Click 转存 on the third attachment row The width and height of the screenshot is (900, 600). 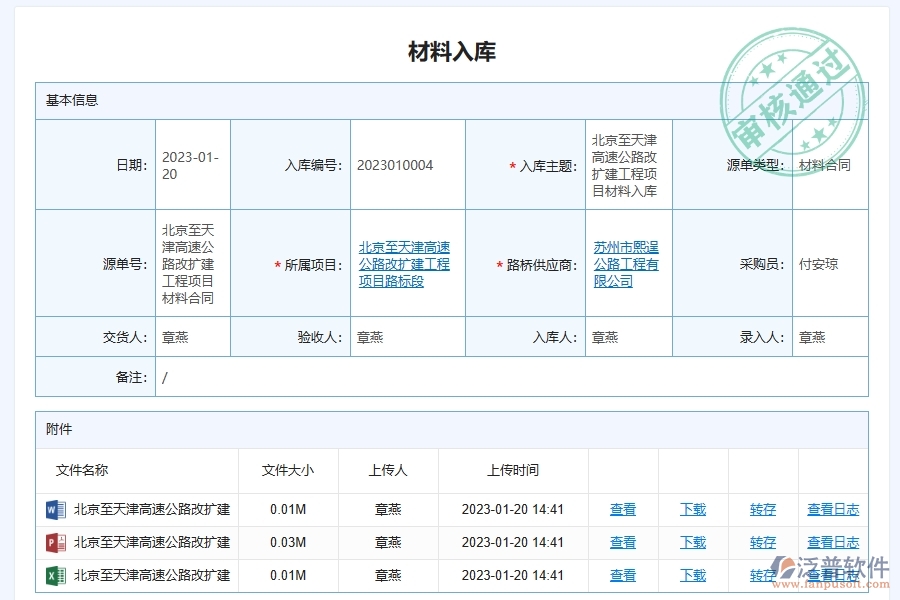[x=763, y=576]
